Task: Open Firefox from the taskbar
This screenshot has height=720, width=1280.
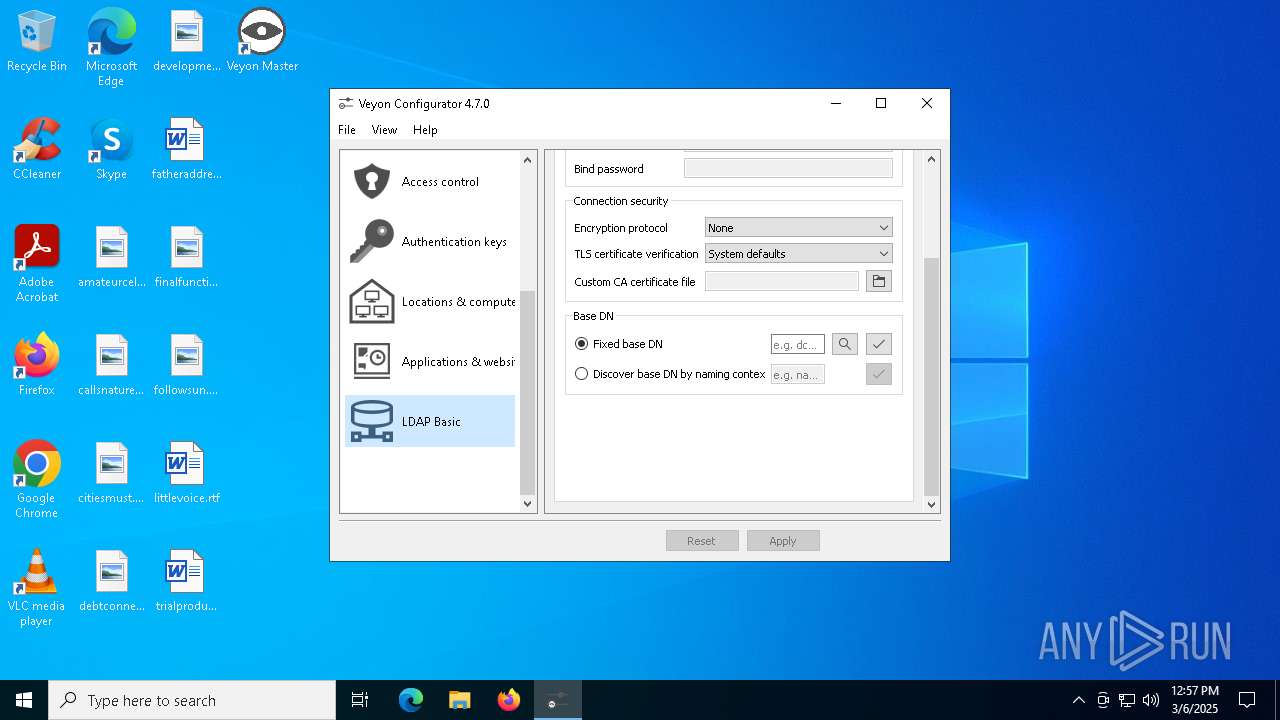Action: [x=509, y=700]
